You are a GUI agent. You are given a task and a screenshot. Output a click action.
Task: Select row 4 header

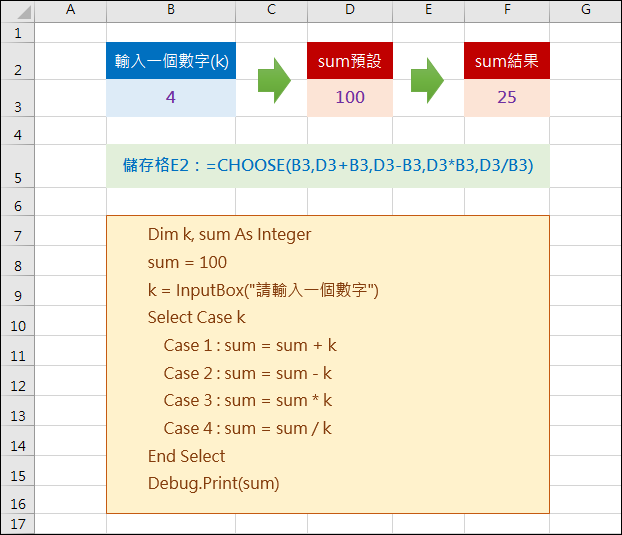click(x=18, y=131)
